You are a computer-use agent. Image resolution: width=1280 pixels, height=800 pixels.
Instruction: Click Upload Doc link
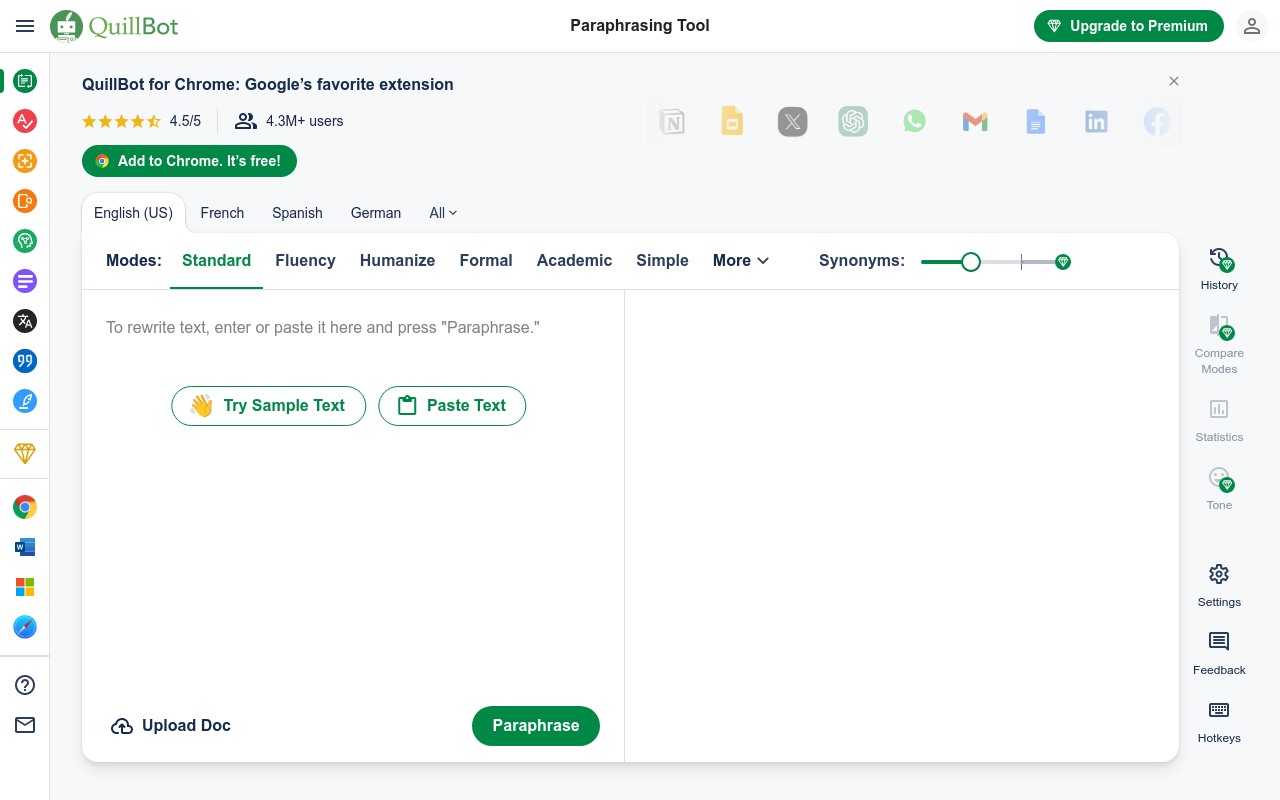pos(170,726)
